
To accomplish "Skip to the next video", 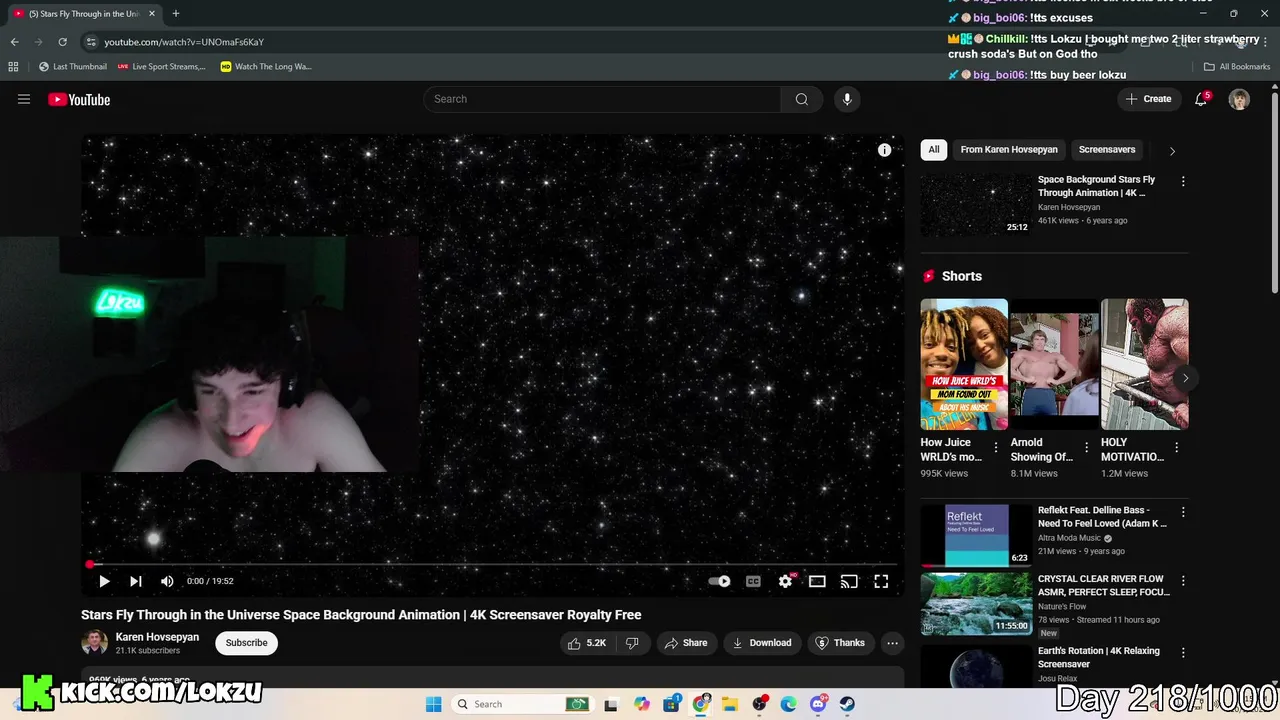I will pyautogui.click(x=136, y=581).
